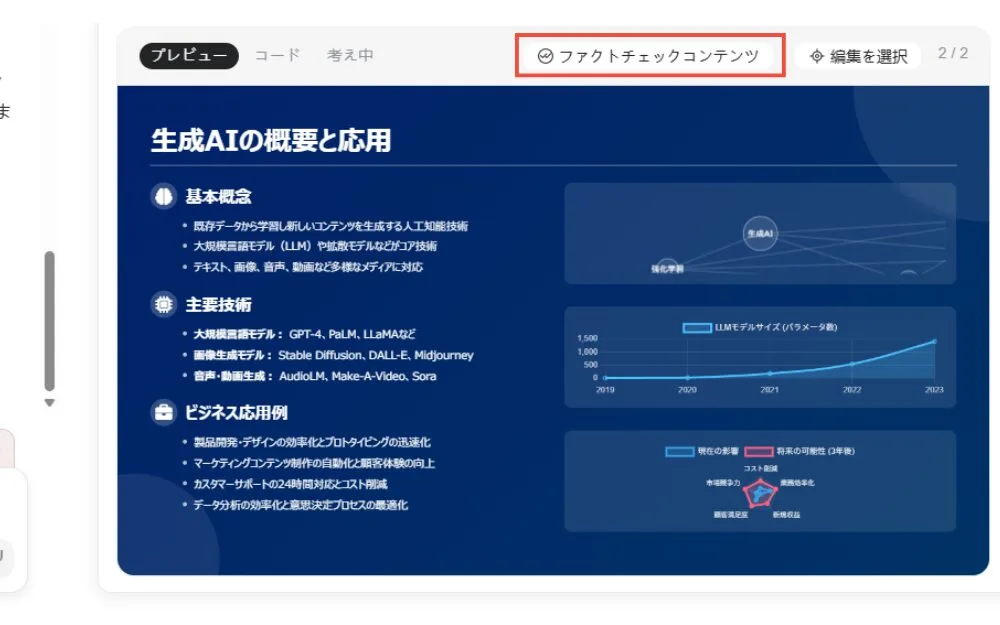The image size is (1000, 625).
Task: Click the bullet about データ分析の効率化
Action: [x=300, y=505]
